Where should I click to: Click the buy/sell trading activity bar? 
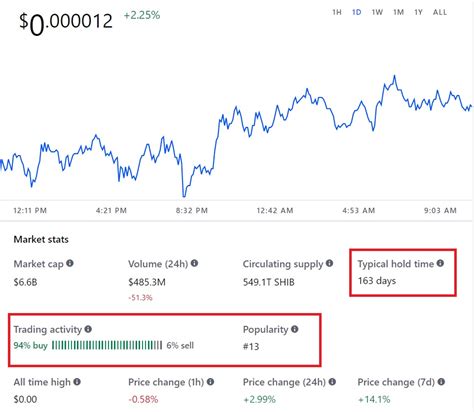[x=107, y=345]
